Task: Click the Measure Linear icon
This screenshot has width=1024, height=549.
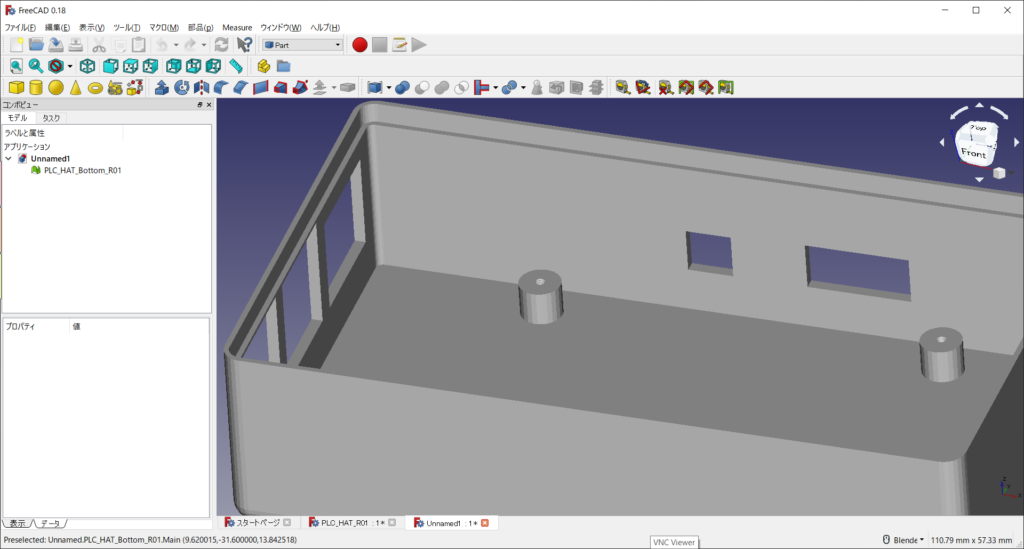Action: pos(622,88)
